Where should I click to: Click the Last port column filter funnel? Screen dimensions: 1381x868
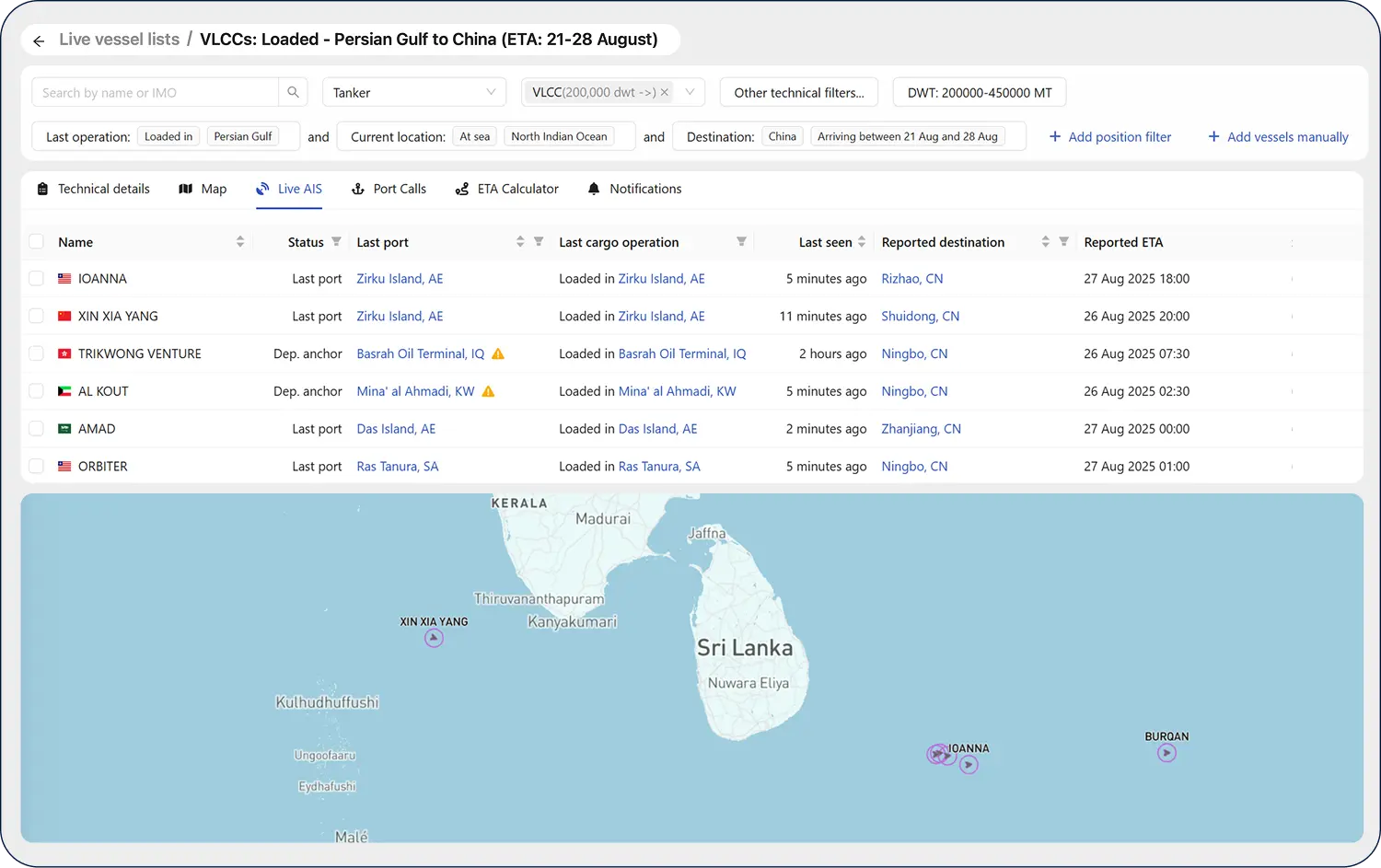[539, 241]
